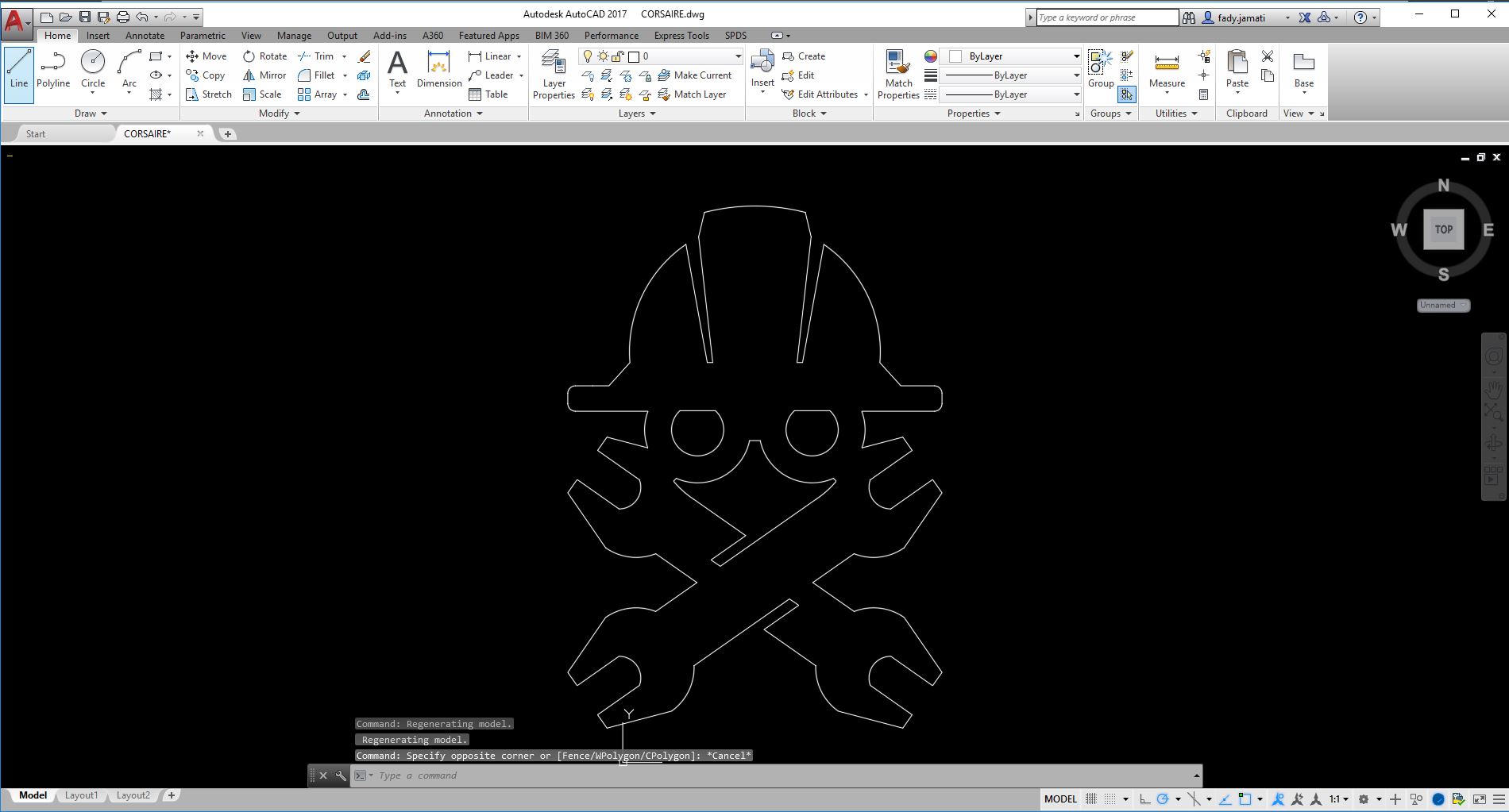
Task: Switch to the Insert ribbon tab
Action: [x=98, y=36]
